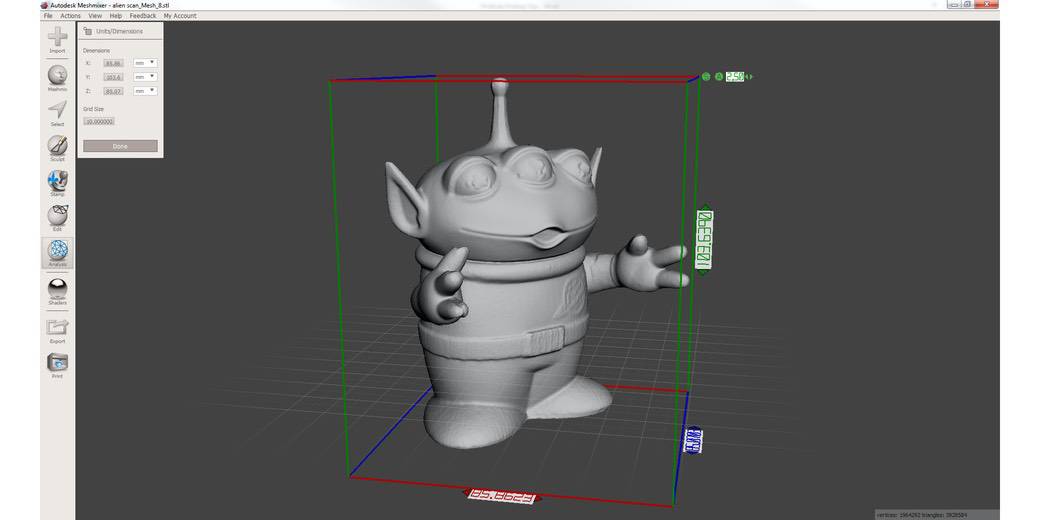Image resolution: width=1040 pixels, height=520 pixels.
Task: Click the Export icon
Action: click(57, 327)
